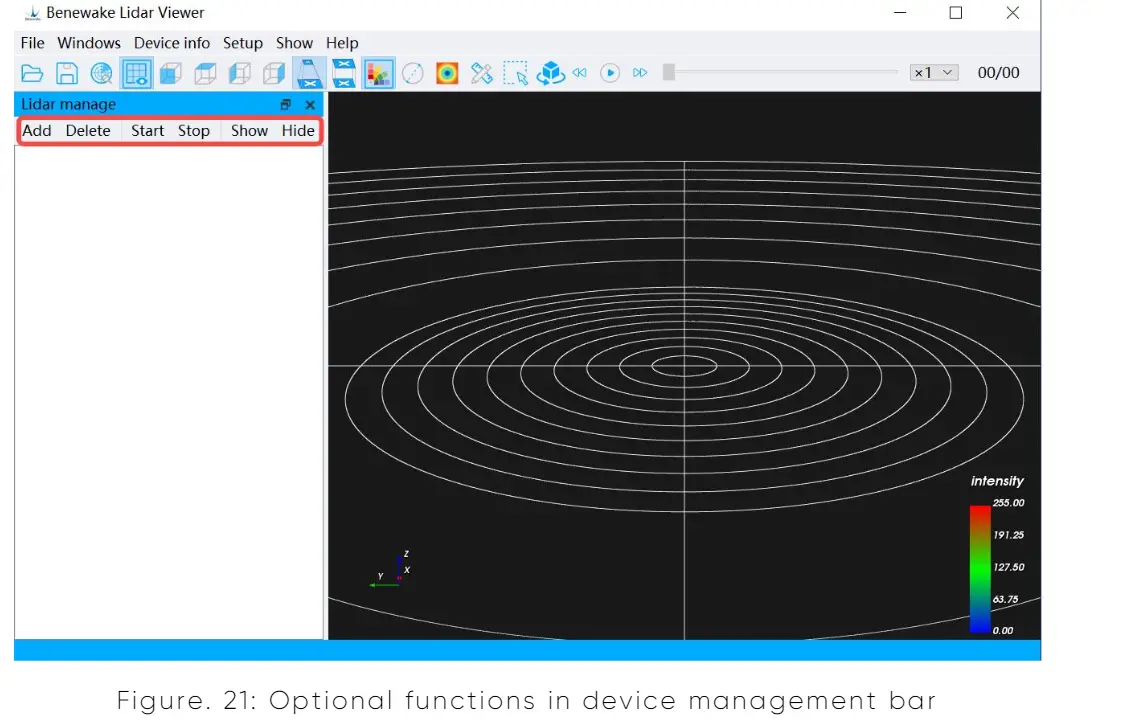
Task: Open the Device info menu
Action: [172, 43]
